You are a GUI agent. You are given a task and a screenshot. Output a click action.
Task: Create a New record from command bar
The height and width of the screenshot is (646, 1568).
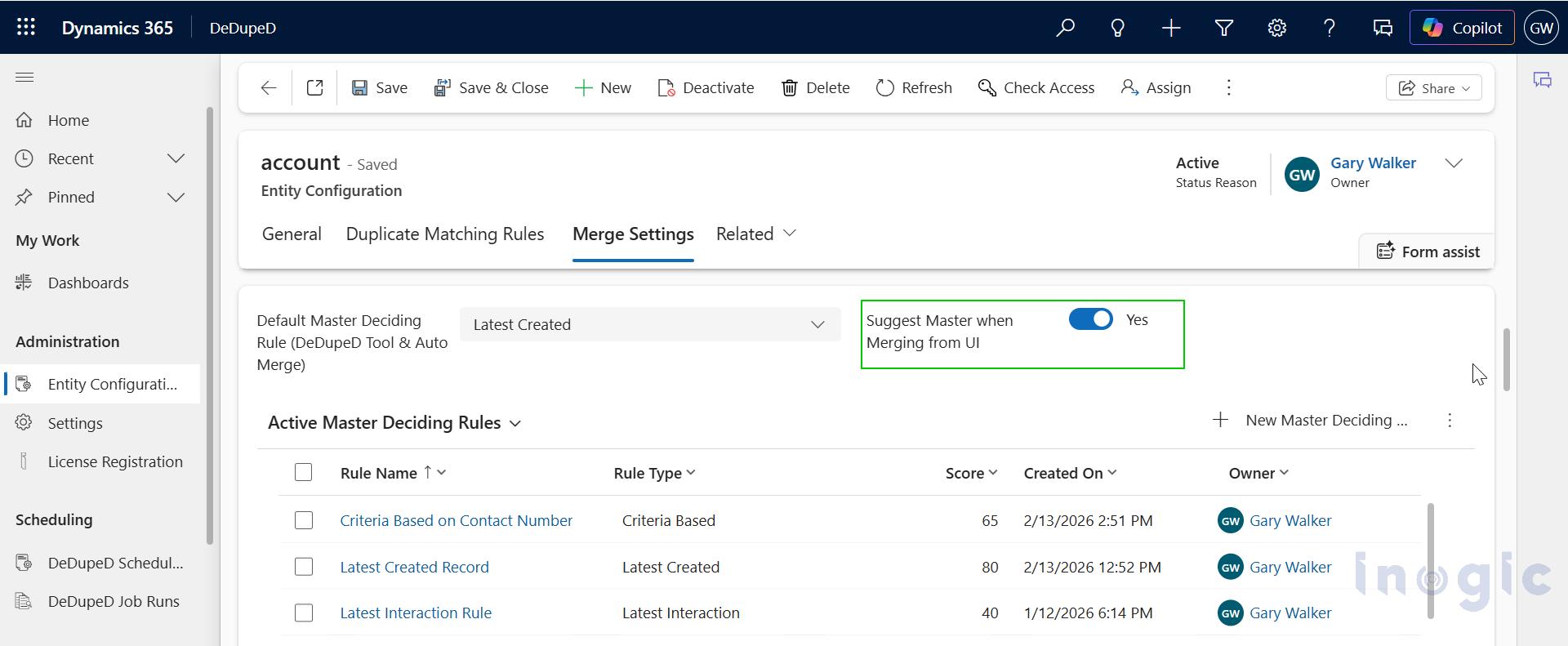pos(603,87)
